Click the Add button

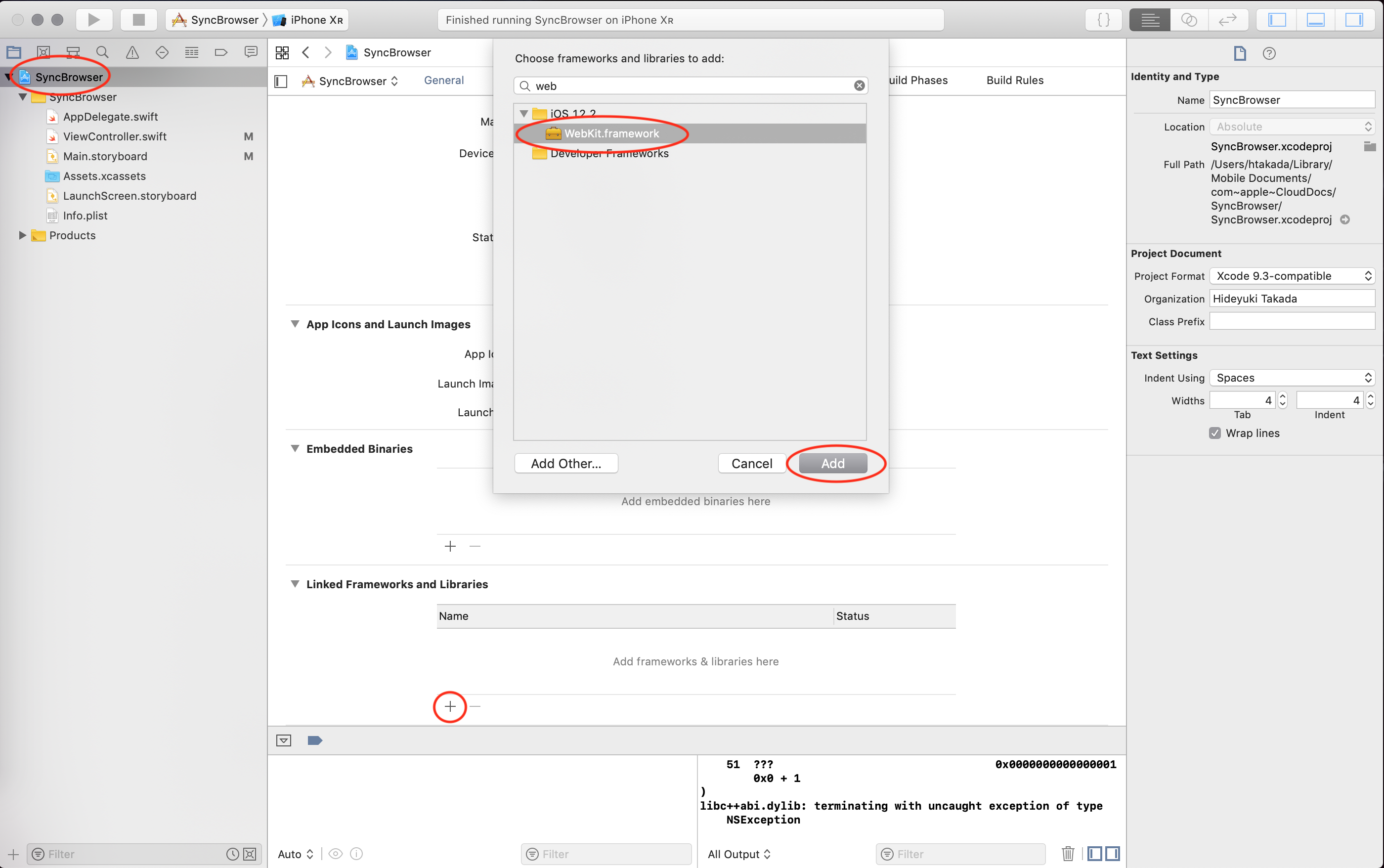833,463
